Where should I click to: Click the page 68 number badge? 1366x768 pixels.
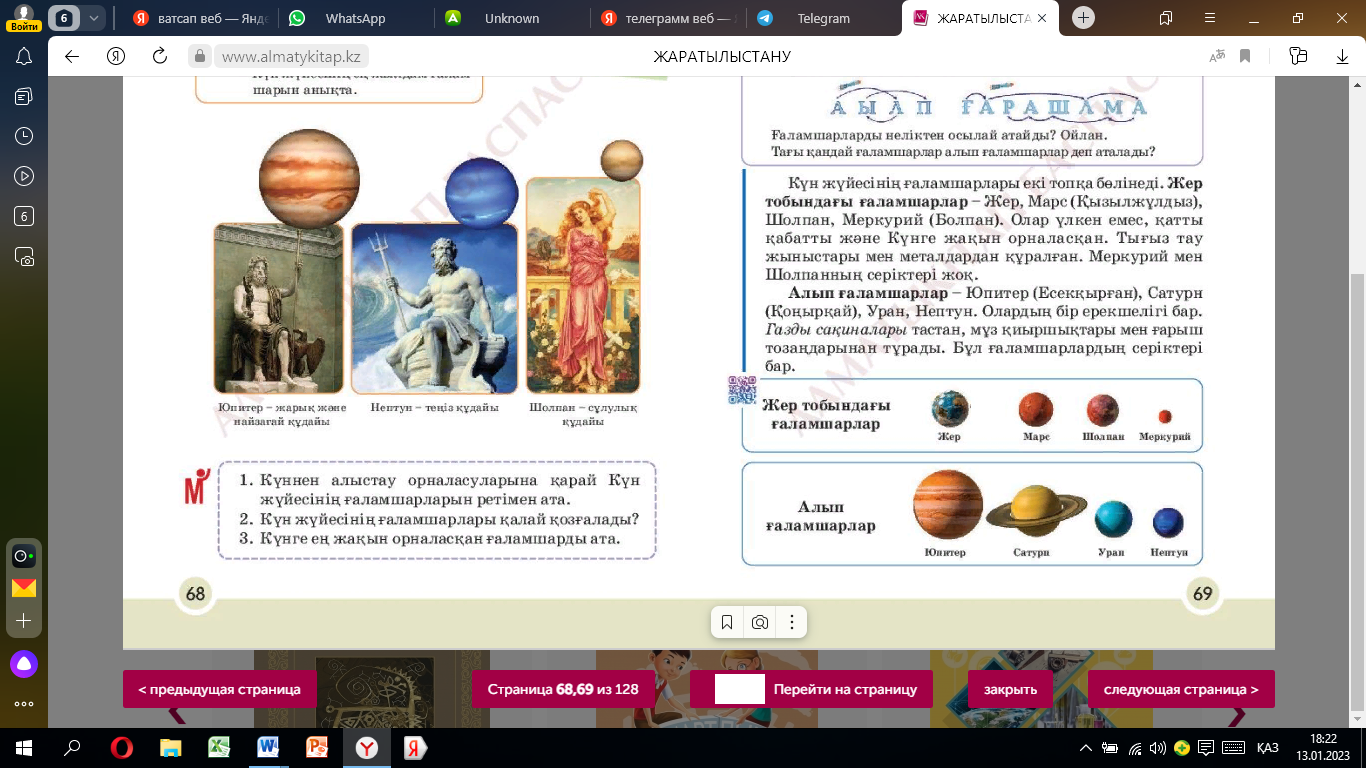tap(195, 594)
